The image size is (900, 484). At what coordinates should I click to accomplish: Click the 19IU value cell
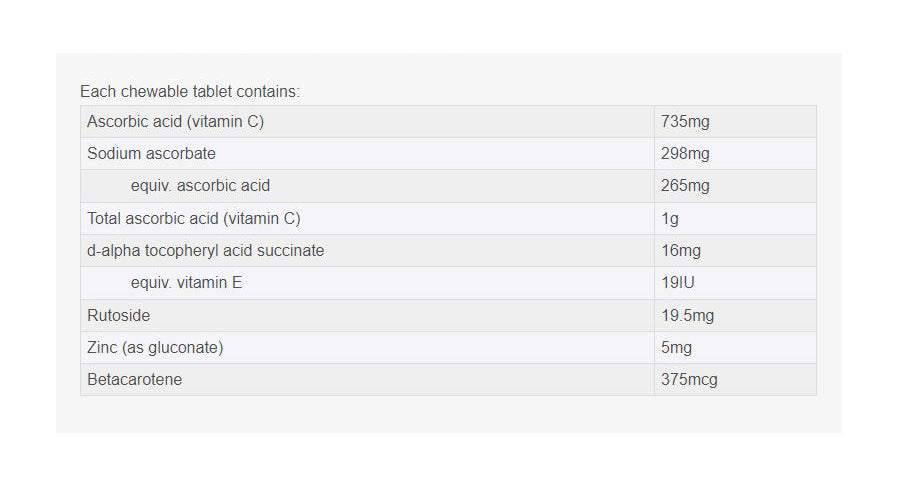677,283
